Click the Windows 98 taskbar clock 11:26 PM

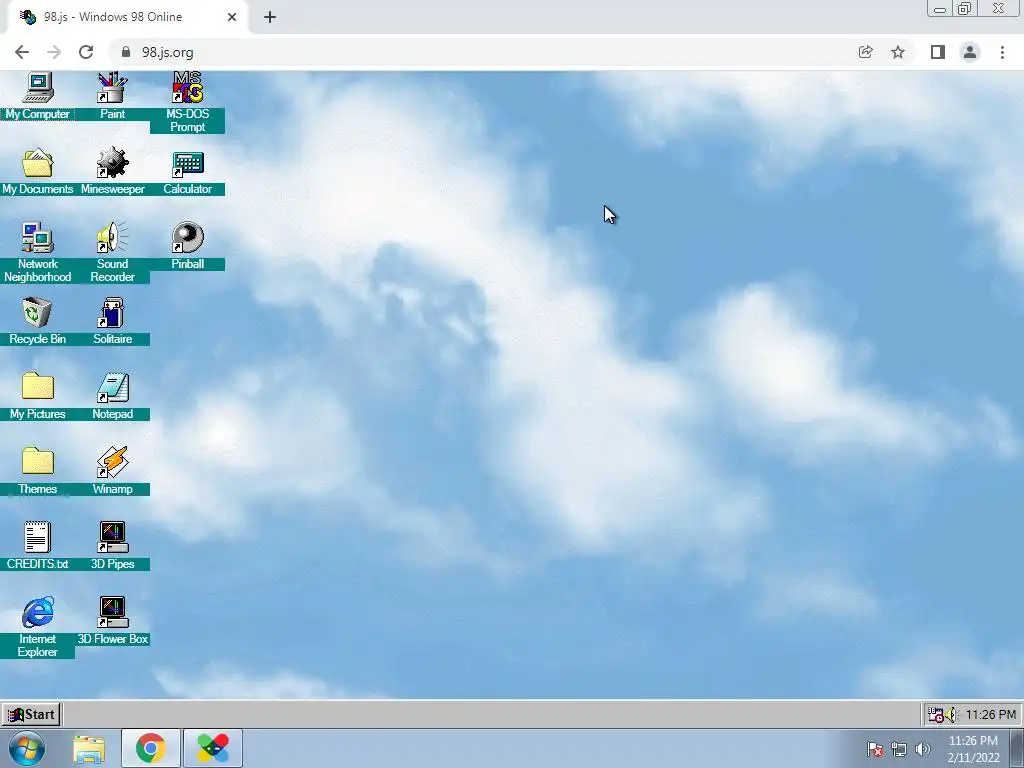coord(991,715)
